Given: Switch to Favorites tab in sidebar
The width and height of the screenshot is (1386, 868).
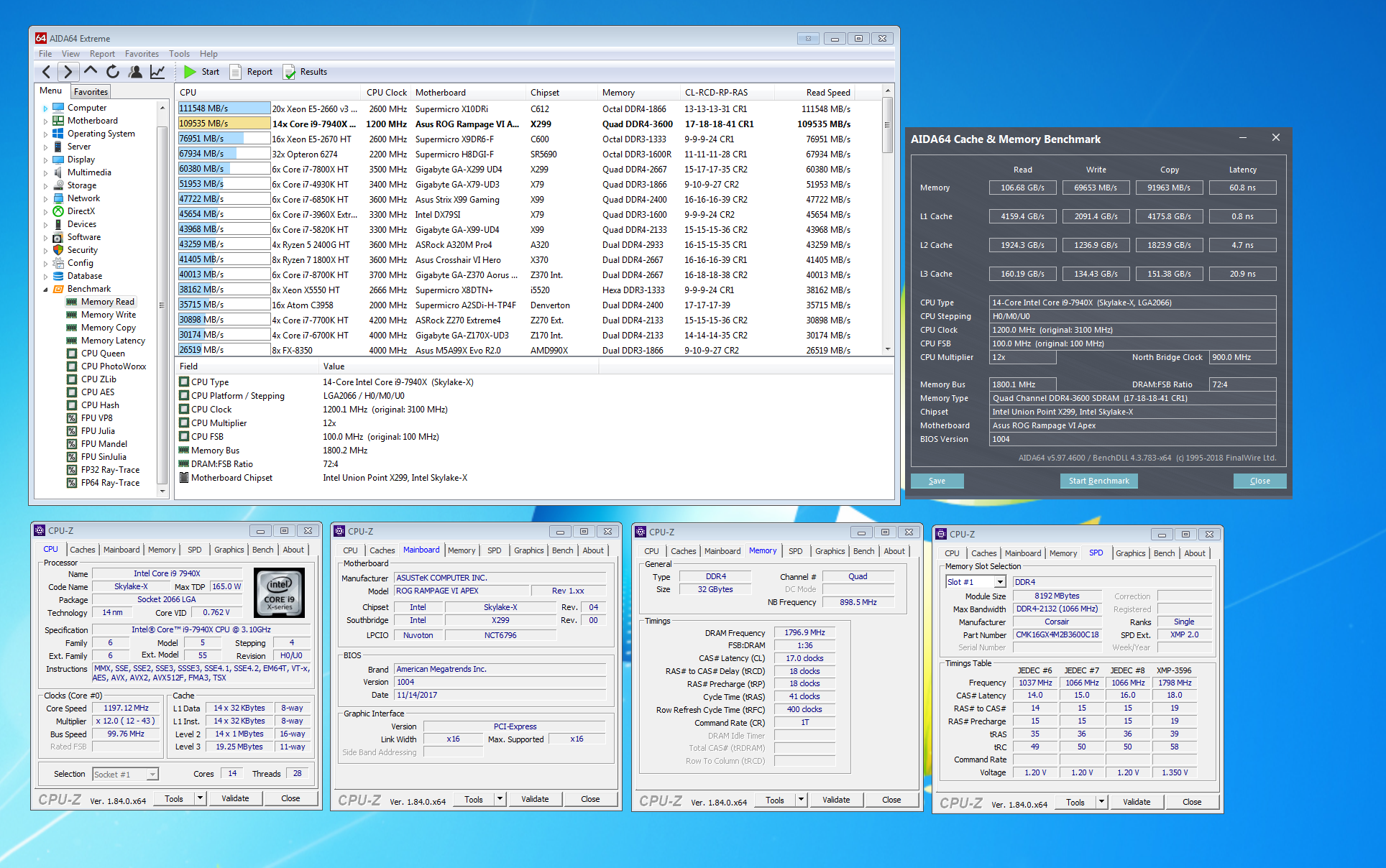Looking at the screenshot, I should click(x=91, y=91).
